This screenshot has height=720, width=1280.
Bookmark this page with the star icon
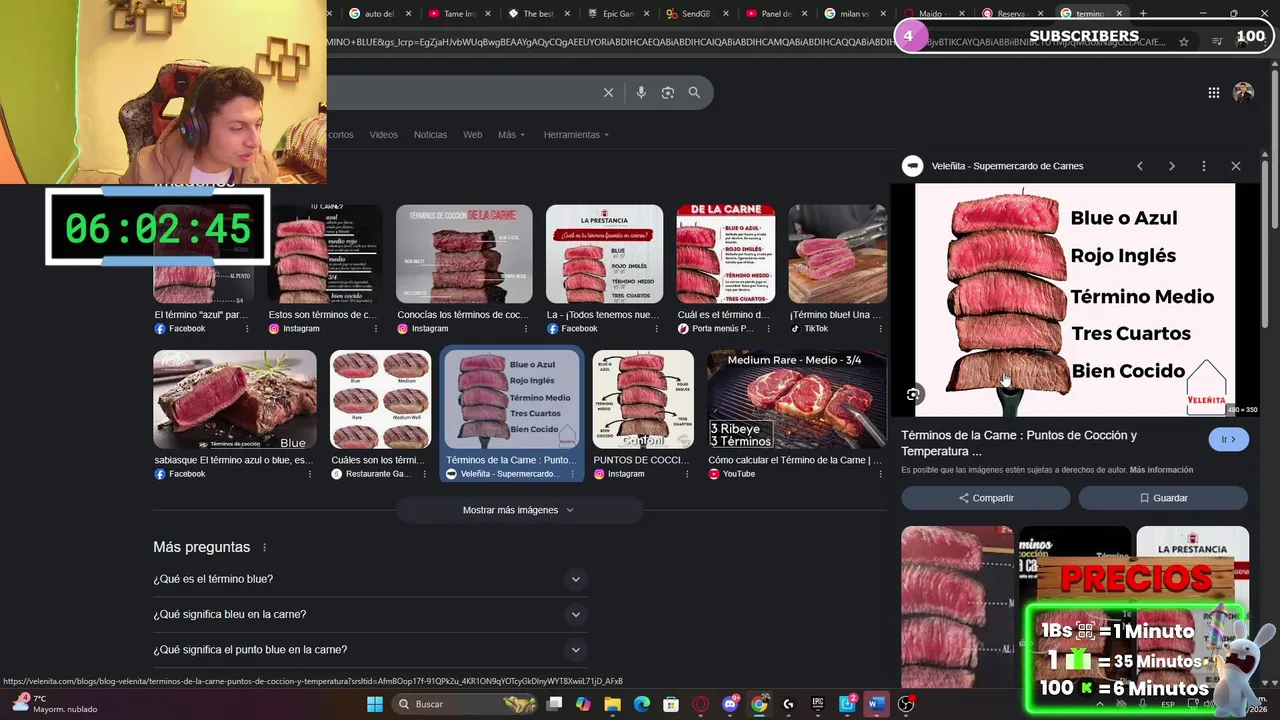point(1184,42)
